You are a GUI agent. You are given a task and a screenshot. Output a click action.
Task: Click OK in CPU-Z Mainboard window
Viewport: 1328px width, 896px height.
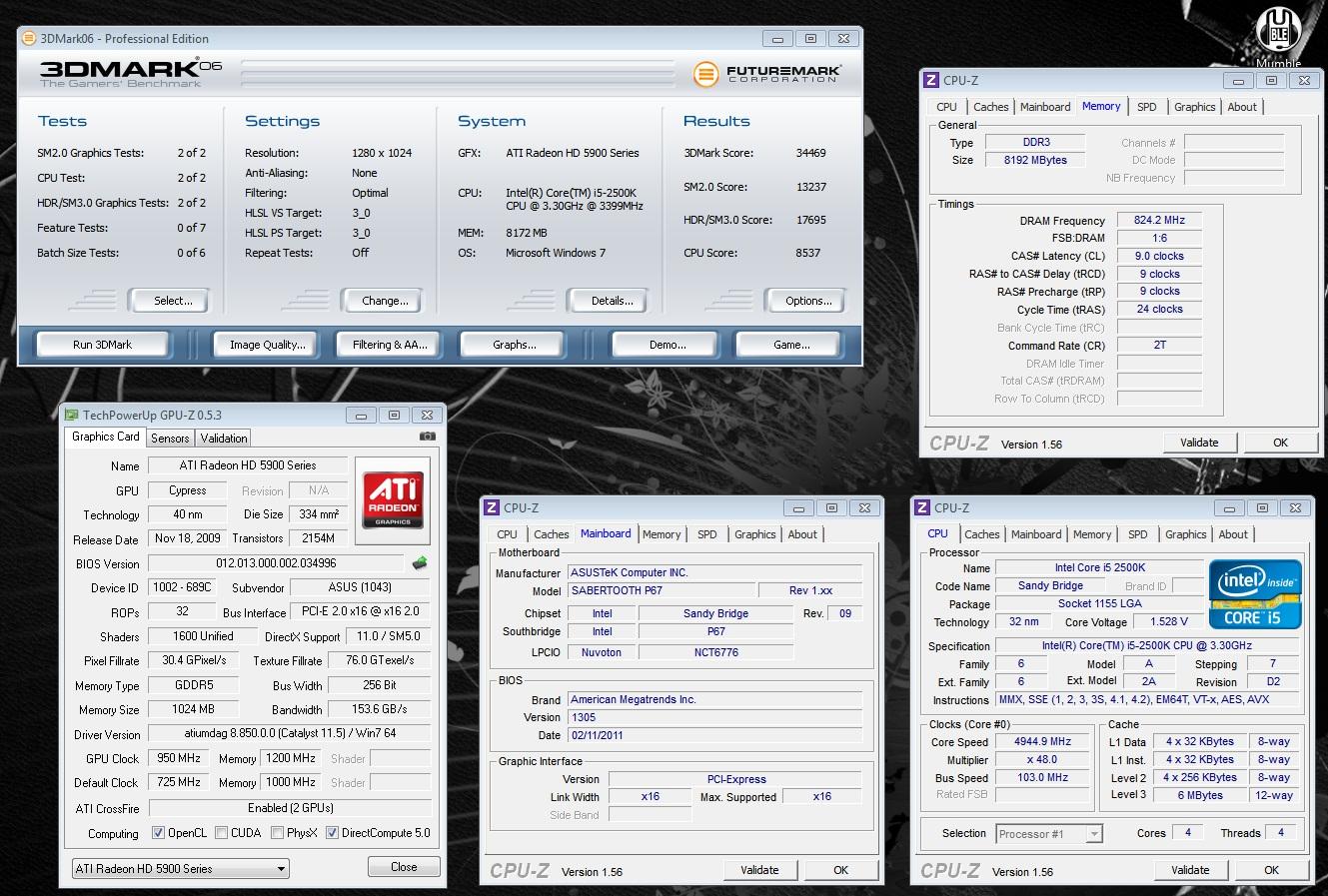point(840,870)
